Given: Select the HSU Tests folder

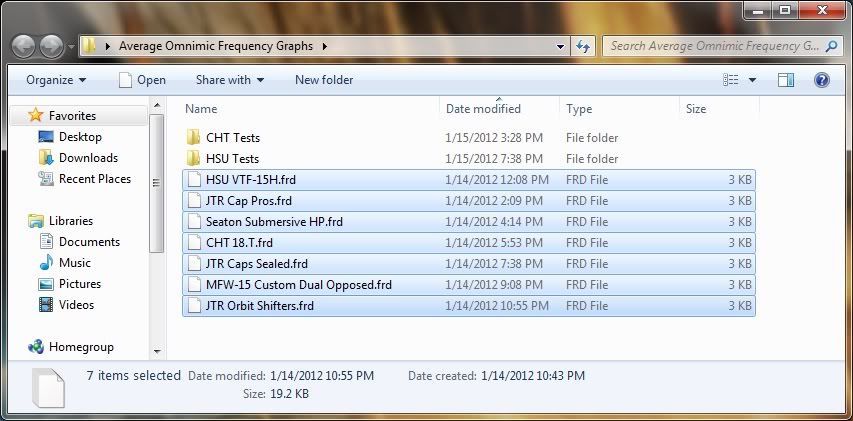Looking at the screenshot, I should coord(232,159).
